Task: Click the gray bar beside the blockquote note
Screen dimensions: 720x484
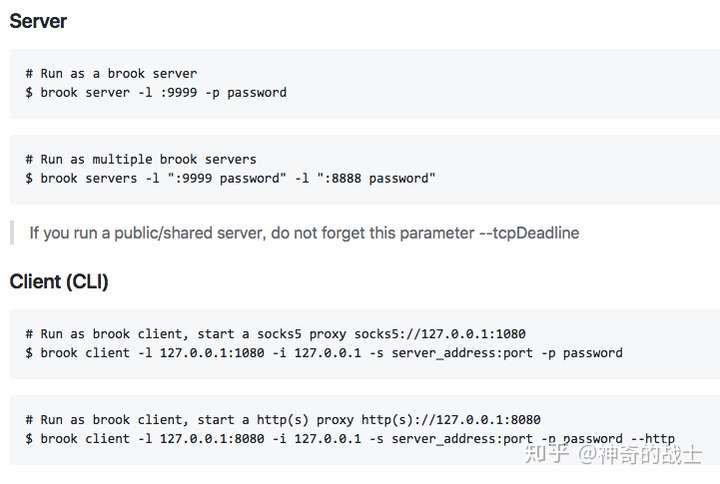Action: [11, 233]
